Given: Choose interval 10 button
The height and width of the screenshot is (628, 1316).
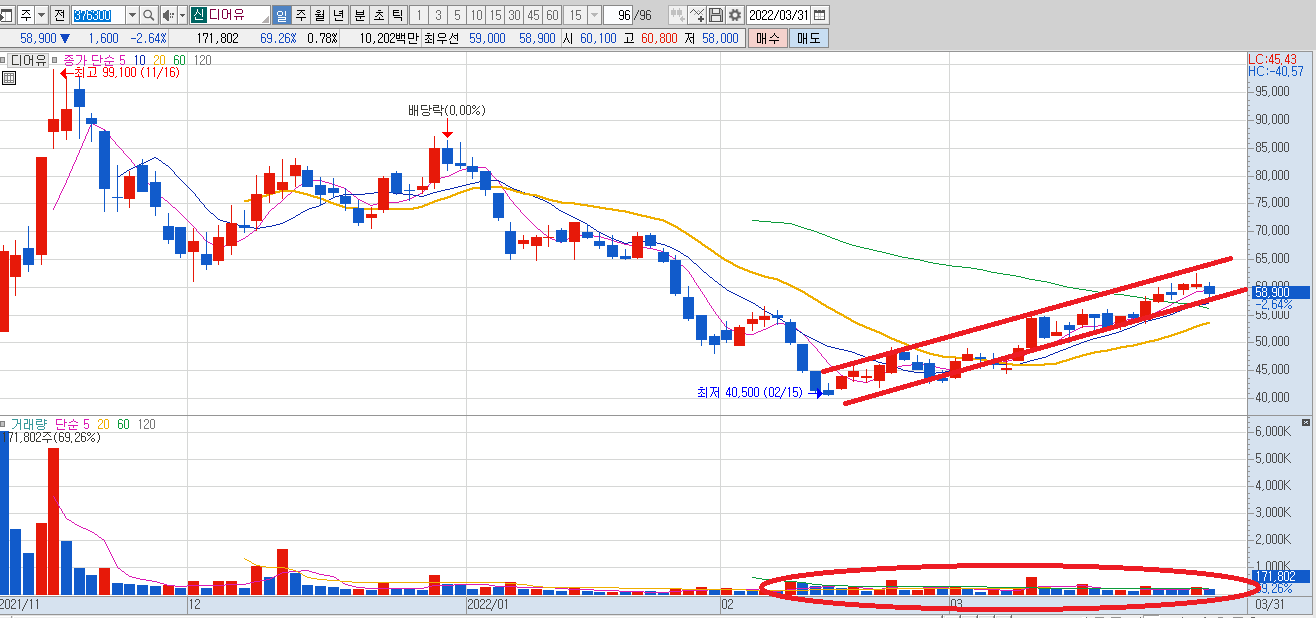Looking at the screenshot, I should [x=475, y=15].
